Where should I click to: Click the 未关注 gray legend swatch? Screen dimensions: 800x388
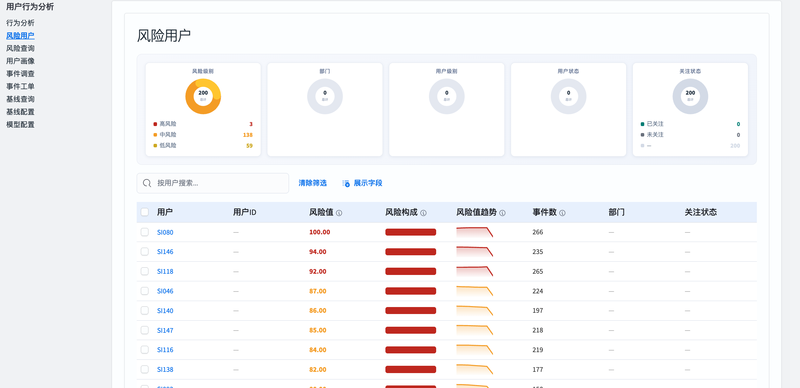click(642, 135)
